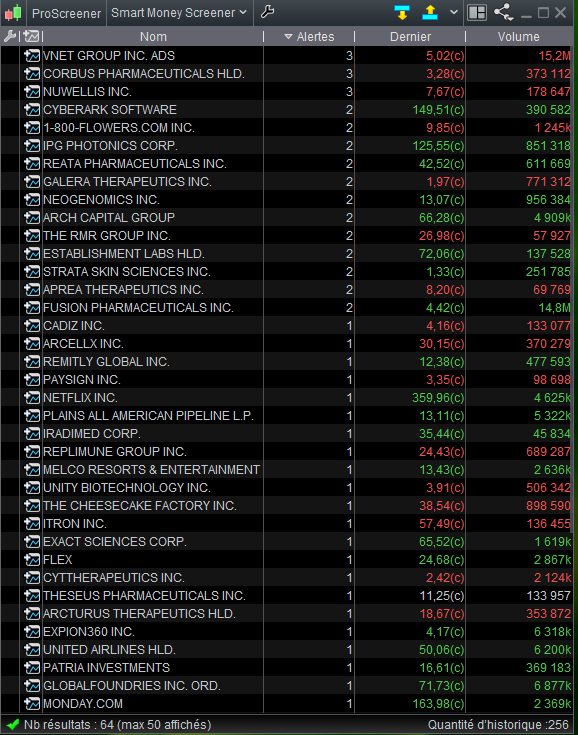Image resolution: width=578 pixels, height=735 pixels.
Task: Select the EXPION360 INC. row name
Action: (x=89, y=632)
